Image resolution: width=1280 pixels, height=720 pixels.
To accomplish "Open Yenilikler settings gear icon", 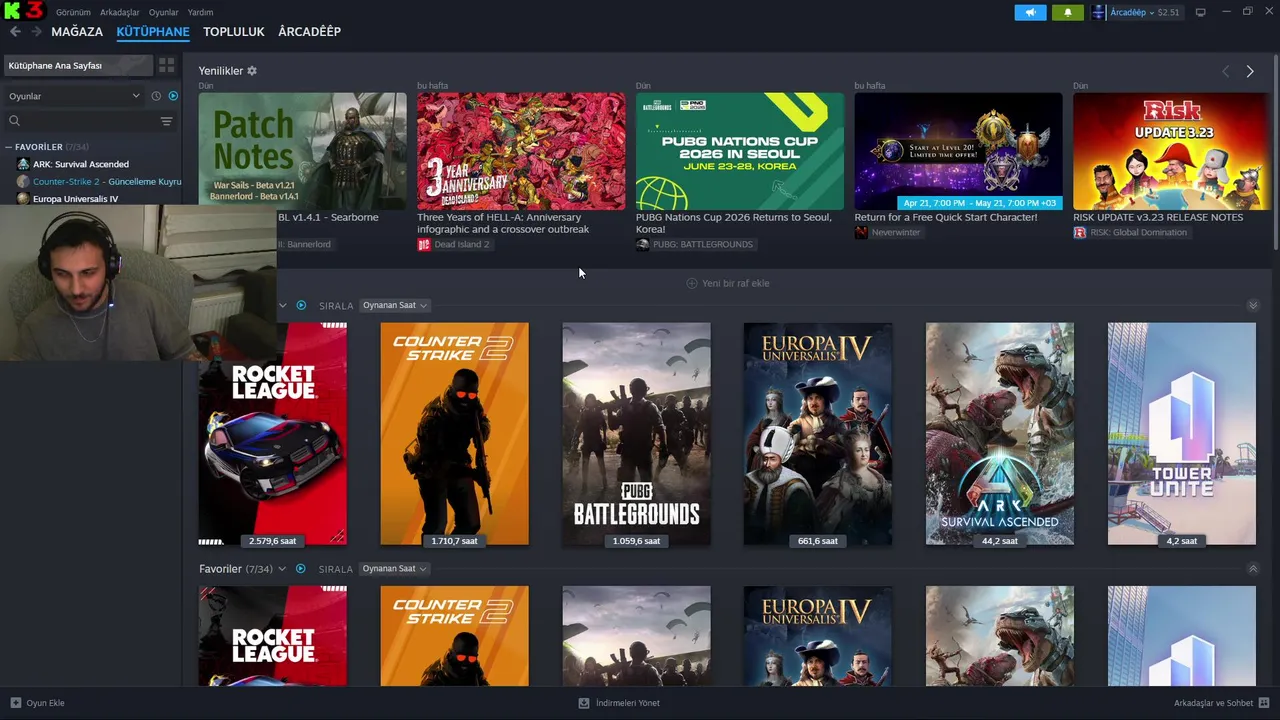I will (252, 71).
